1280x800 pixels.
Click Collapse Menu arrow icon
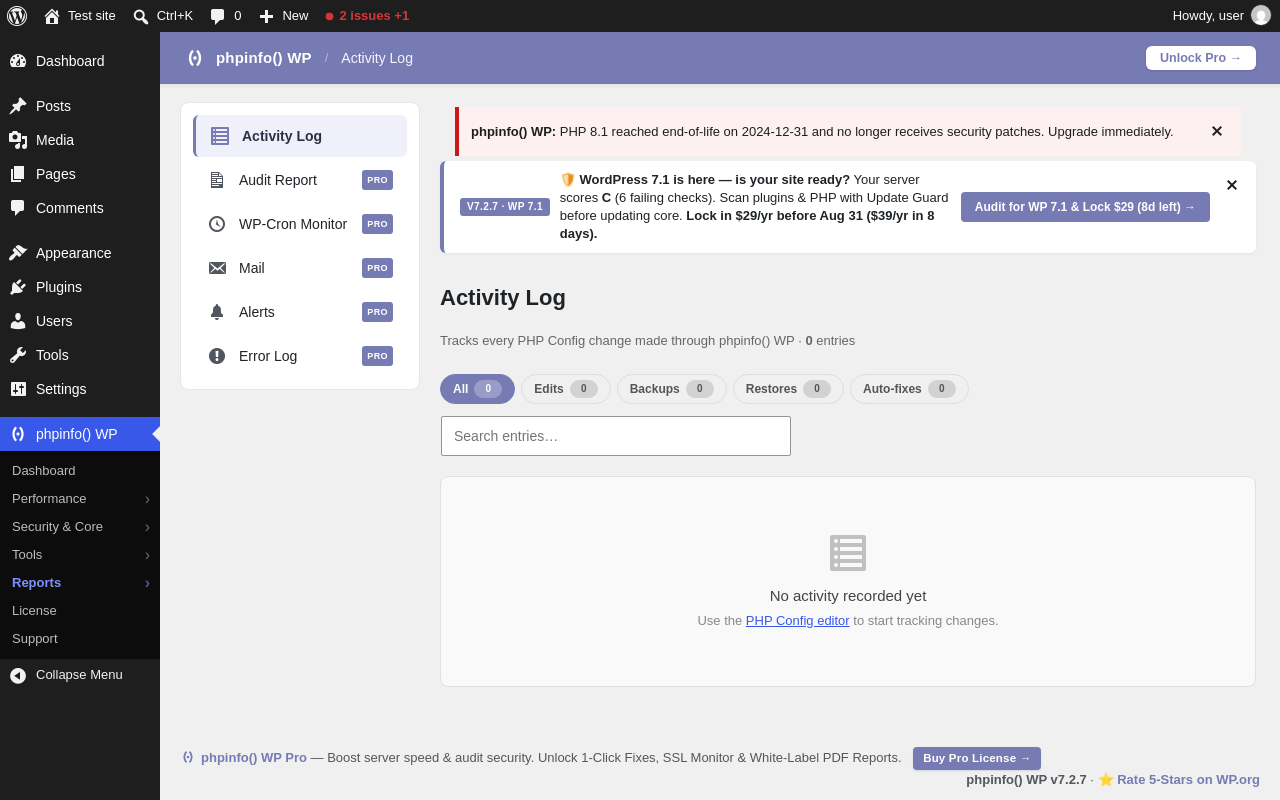click(18, 675)
